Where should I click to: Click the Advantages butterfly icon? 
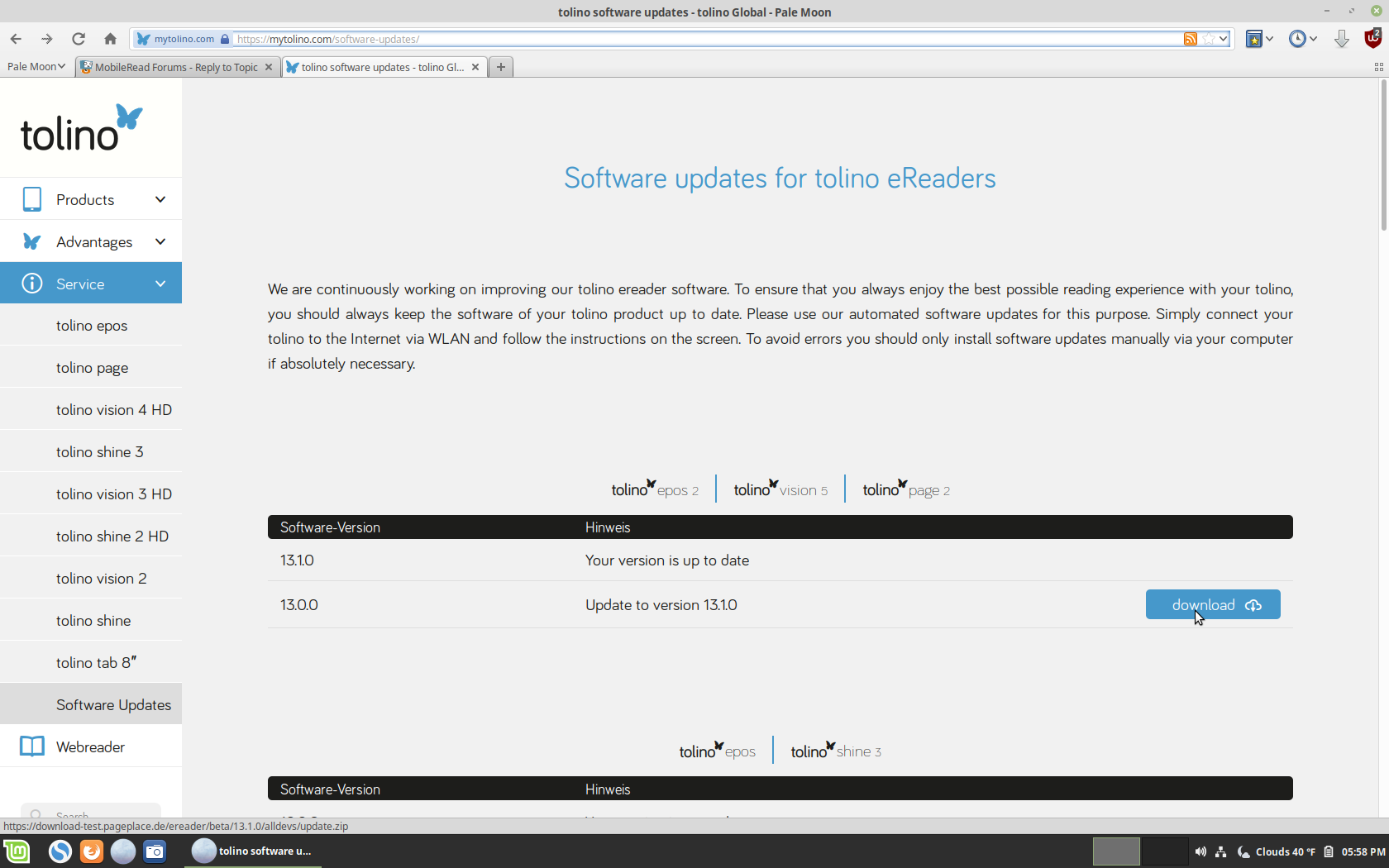(31, 241)
